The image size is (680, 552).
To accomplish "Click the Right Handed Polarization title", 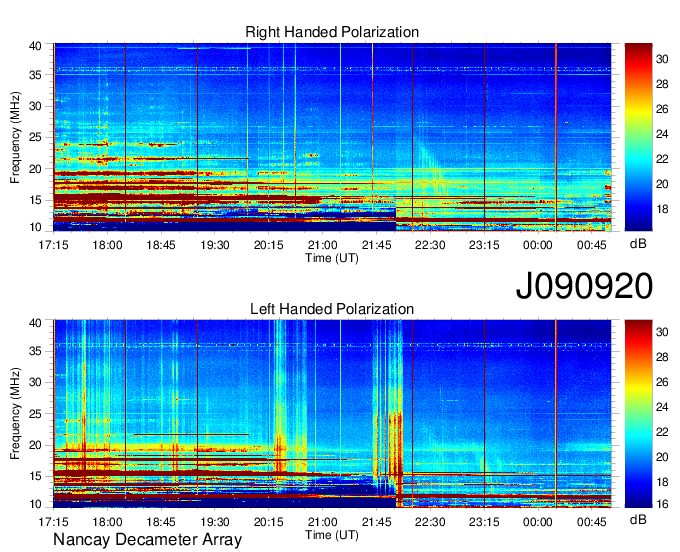I will pyautogui.click(x=332, y=32).
